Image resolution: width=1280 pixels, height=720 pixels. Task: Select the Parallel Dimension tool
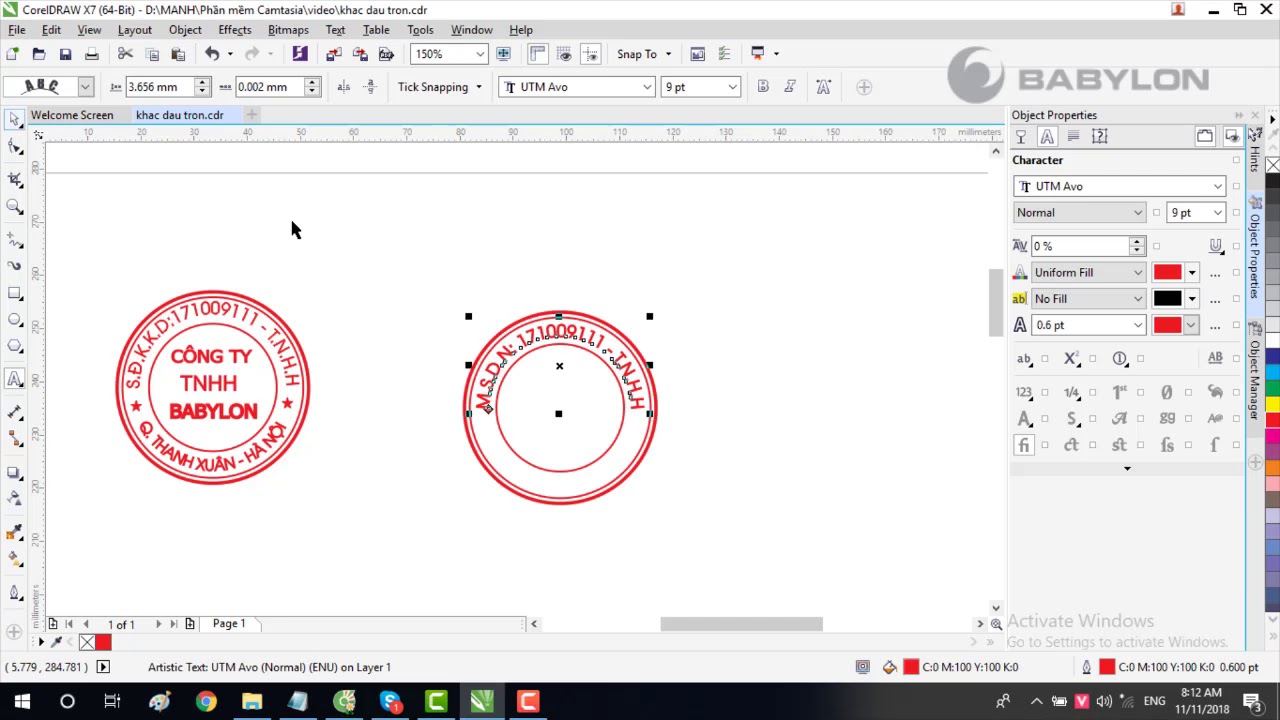coord(14,412)
